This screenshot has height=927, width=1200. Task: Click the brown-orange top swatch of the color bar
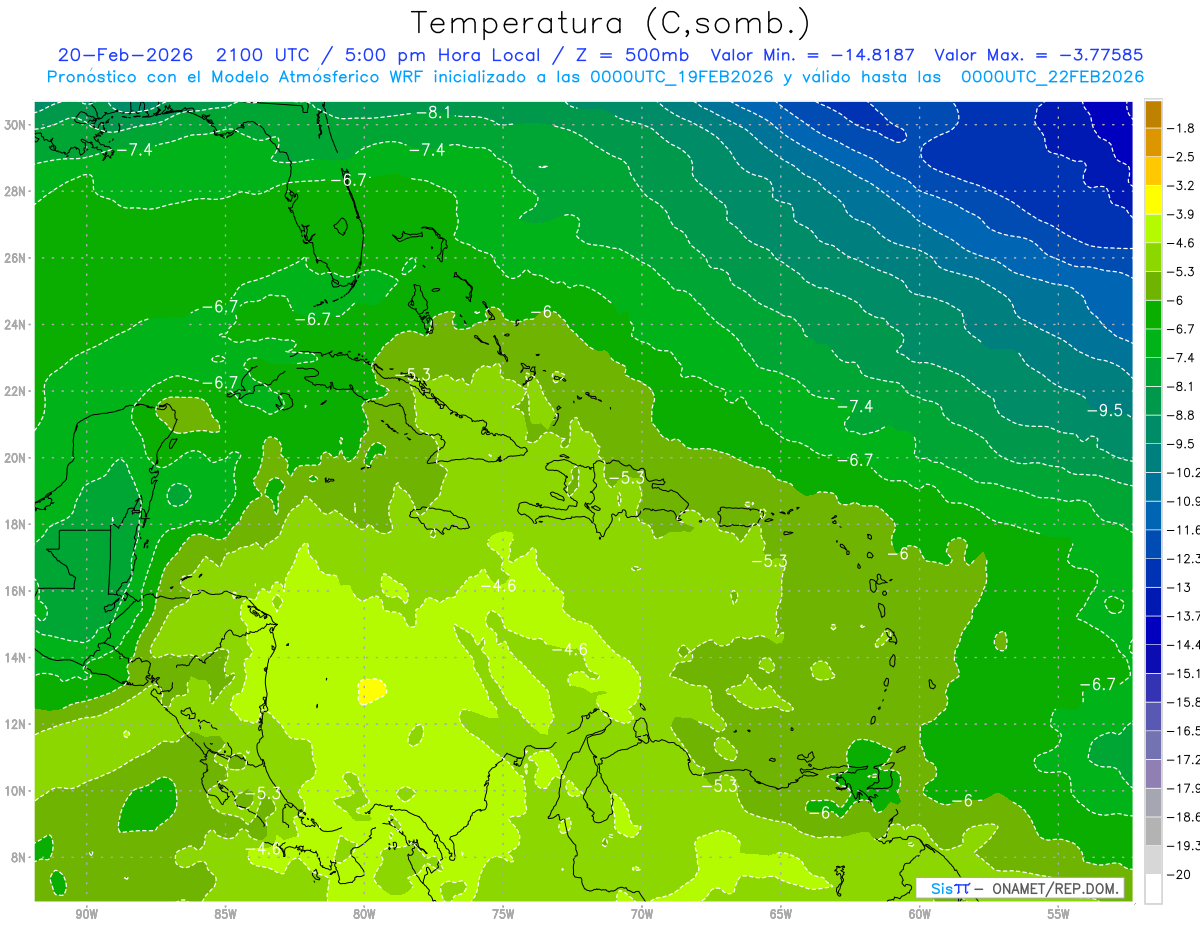(1153, 113)
